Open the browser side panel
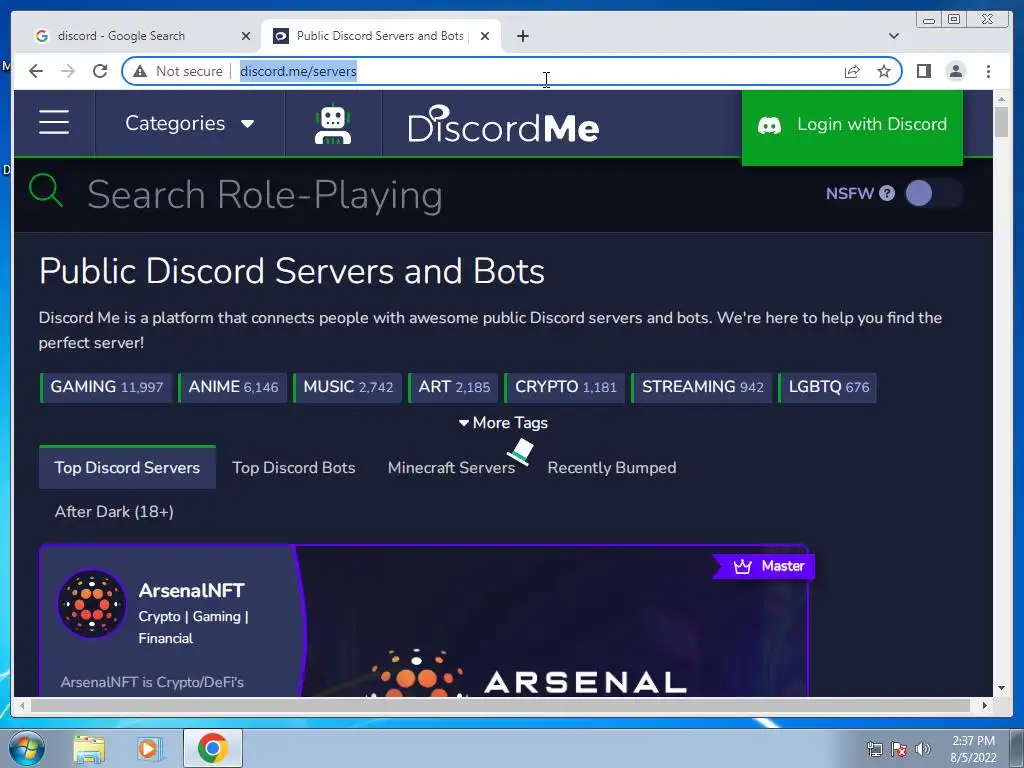The height and width of the screenshot is (768, 1024). click(x=923, y=71)
